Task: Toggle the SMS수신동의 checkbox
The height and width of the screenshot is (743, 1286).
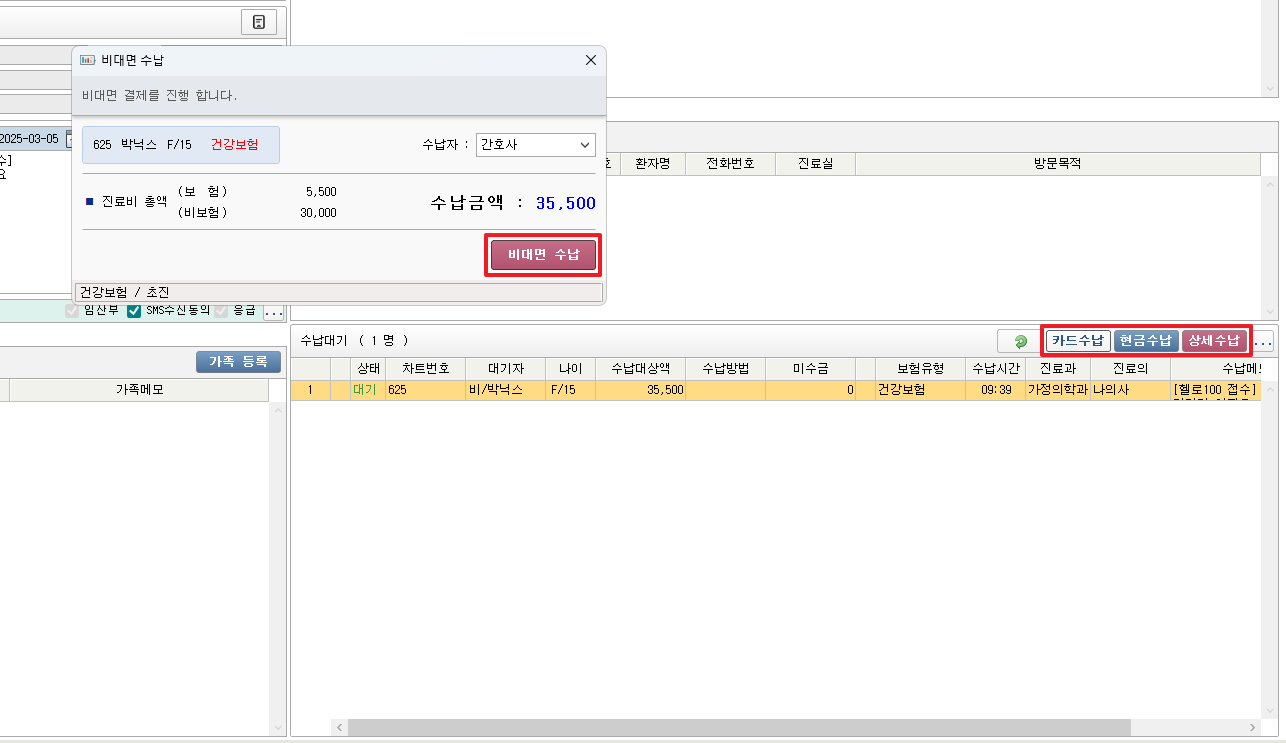Action: pos(134,311)
